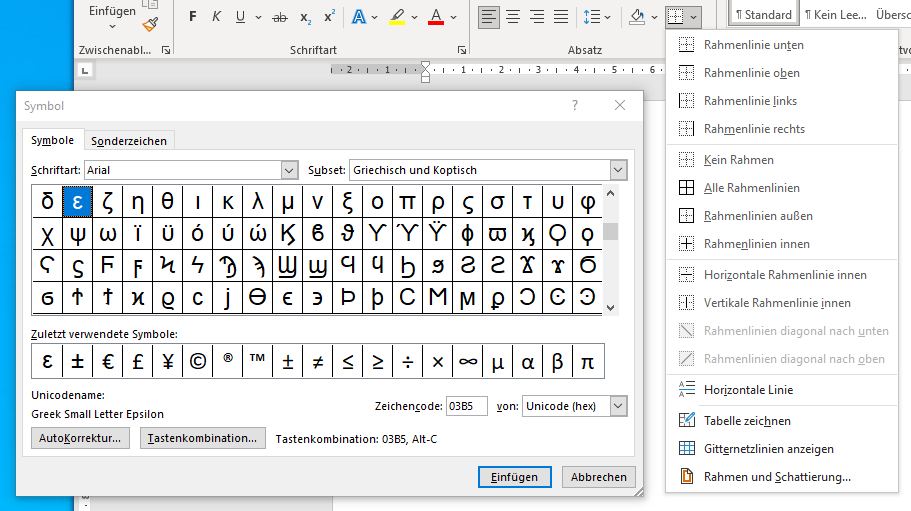Viewport: 911px width, 511px height.
Task: Pick the ∞ recently used symbol
Action: pos(468,361)
